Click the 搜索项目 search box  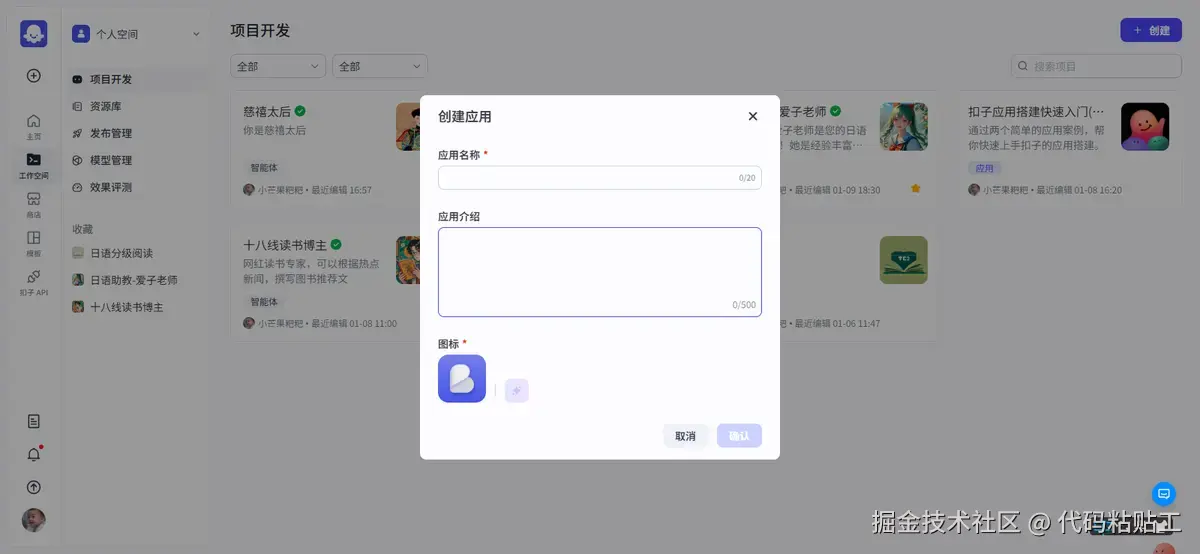(1096, 66)
